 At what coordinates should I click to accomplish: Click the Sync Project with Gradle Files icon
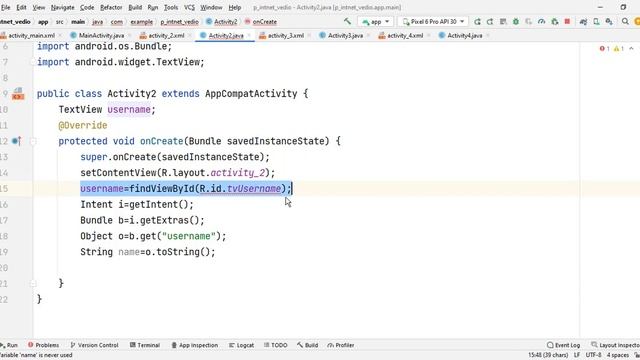(x=583, y=22)
